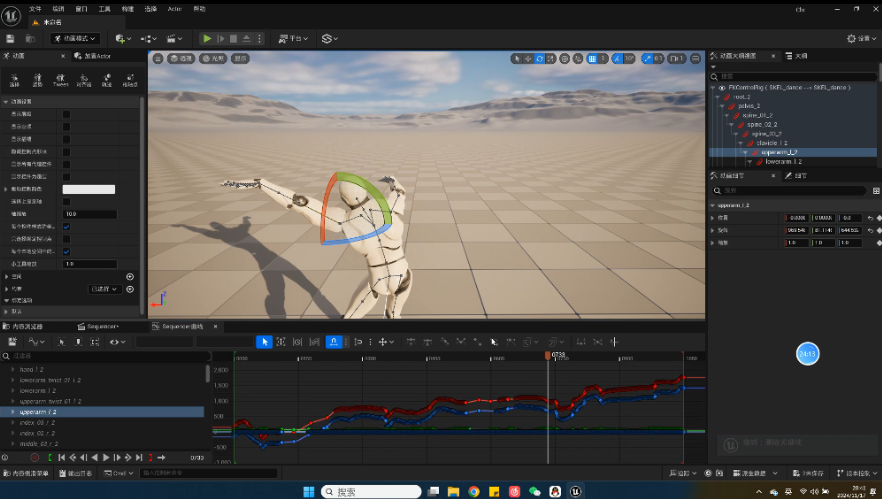Click the viewport Lit mode button
Viewport: 882px width, 499px height.
coord(213,59)
